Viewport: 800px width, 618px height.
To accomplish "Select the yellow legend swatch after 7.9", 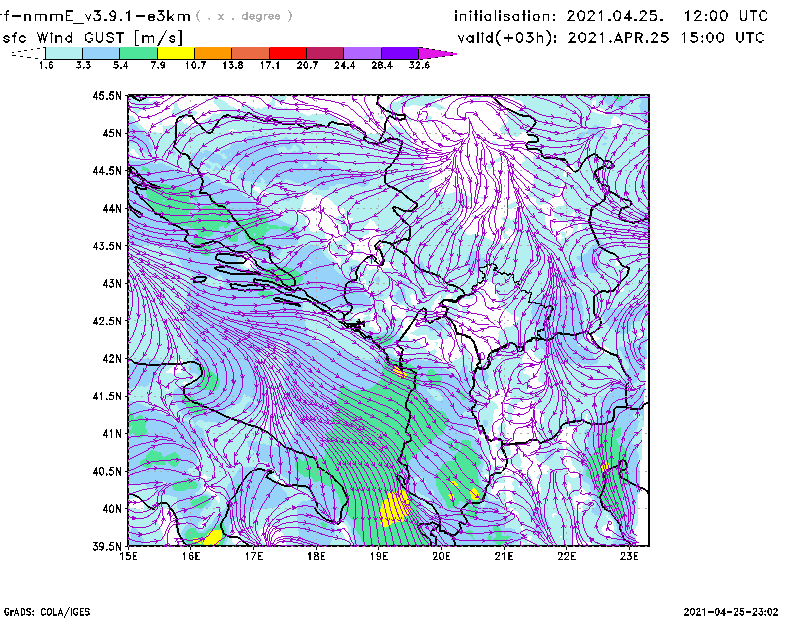I will (176, 53).
